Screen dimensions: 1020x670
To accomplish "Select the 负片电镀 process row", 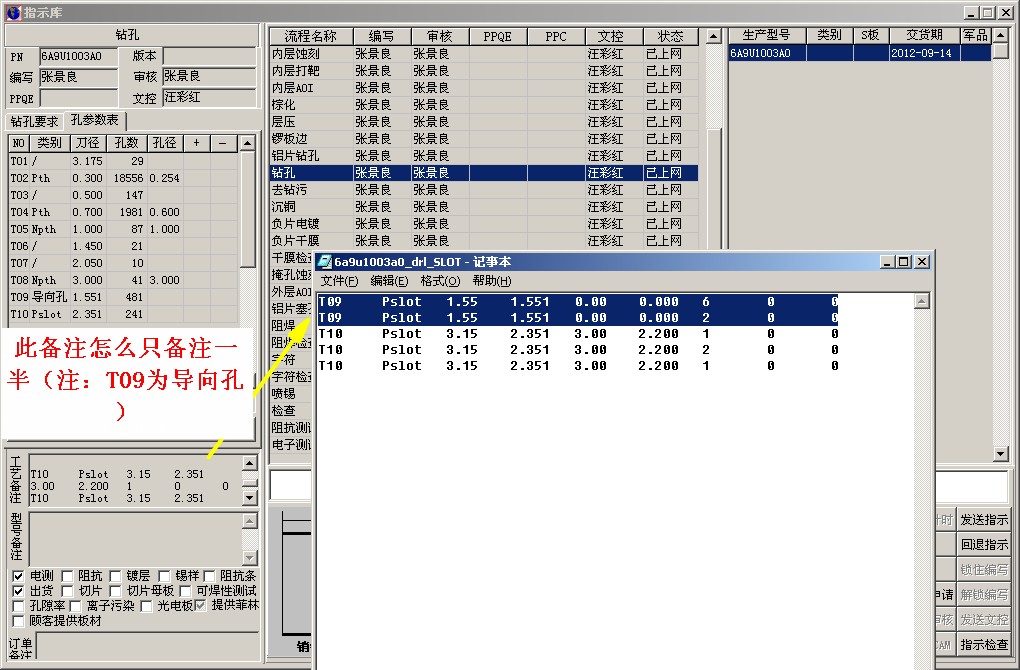I will click(484, 223).
